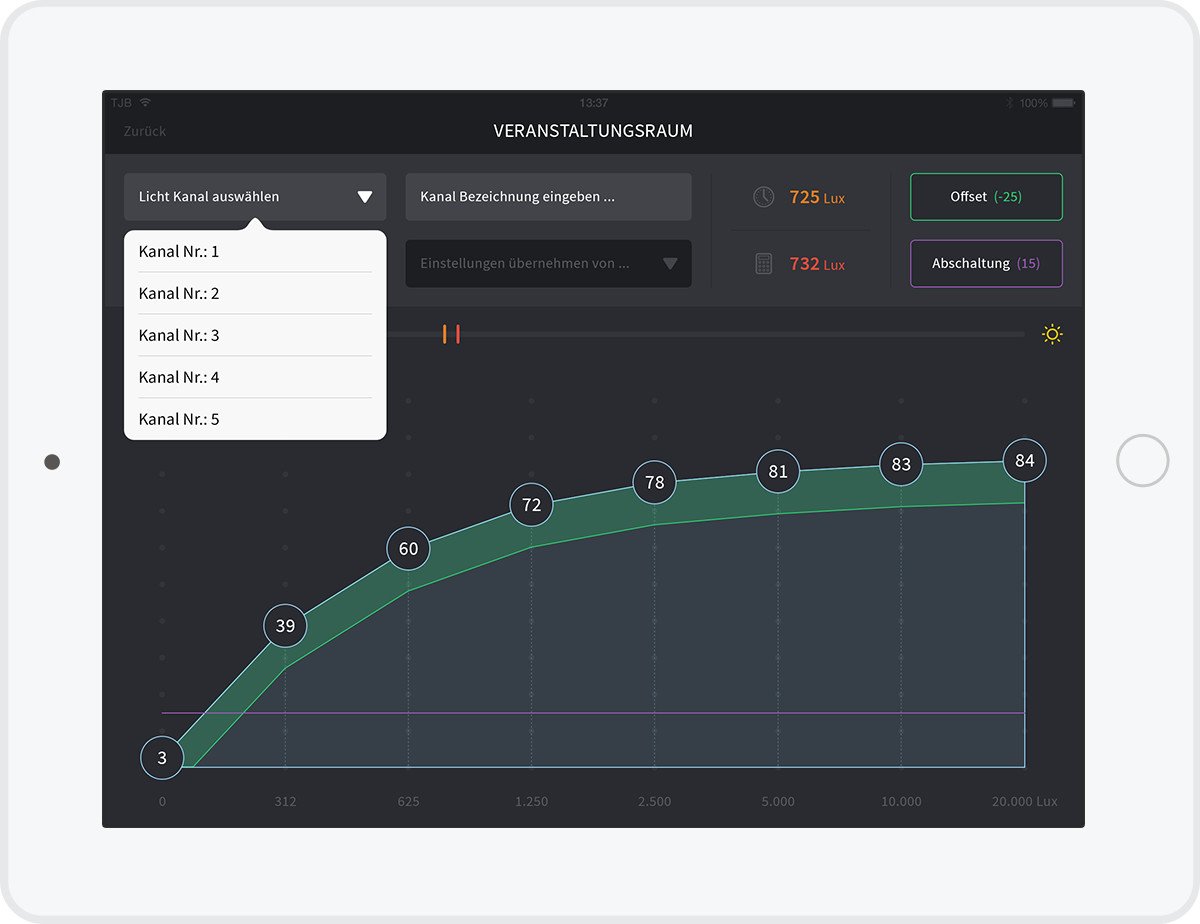Go back using Zurück link

click(x=145, y=131)
